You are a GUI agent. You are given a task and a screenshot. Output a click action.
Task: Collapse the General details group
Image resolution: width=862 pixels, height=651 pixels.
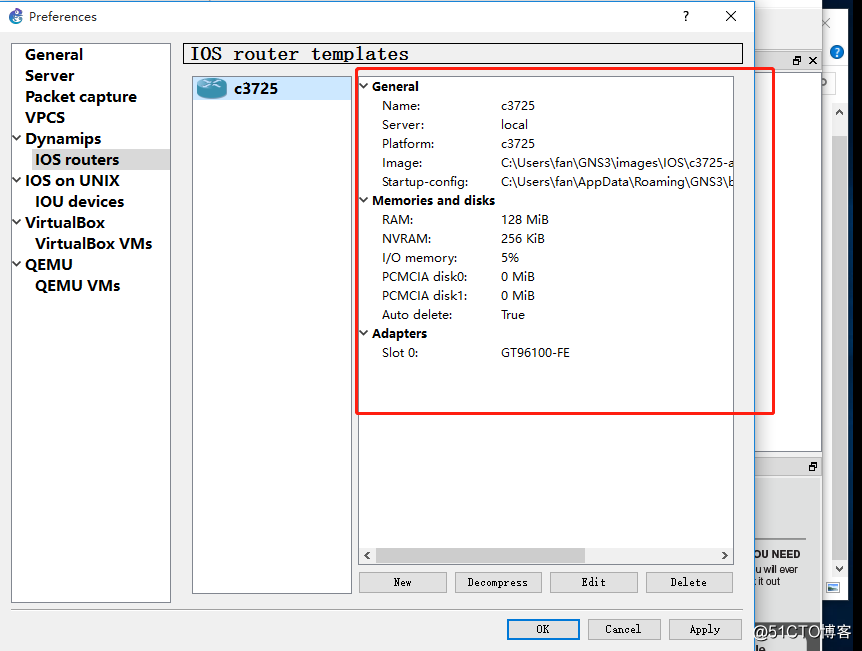(364, 86)
